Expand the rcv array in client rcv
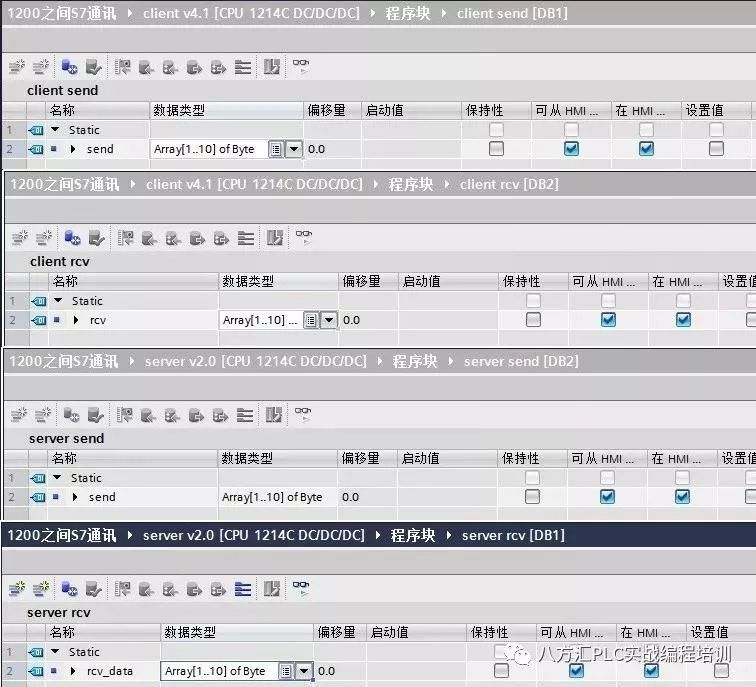 (x=77, y=320)
